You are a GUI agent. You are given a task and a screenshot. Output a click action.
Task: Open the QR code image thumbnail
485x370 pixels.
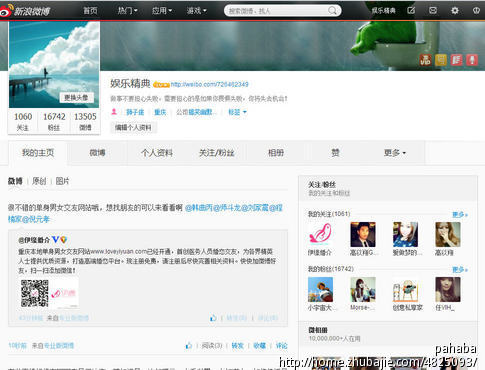50,293
